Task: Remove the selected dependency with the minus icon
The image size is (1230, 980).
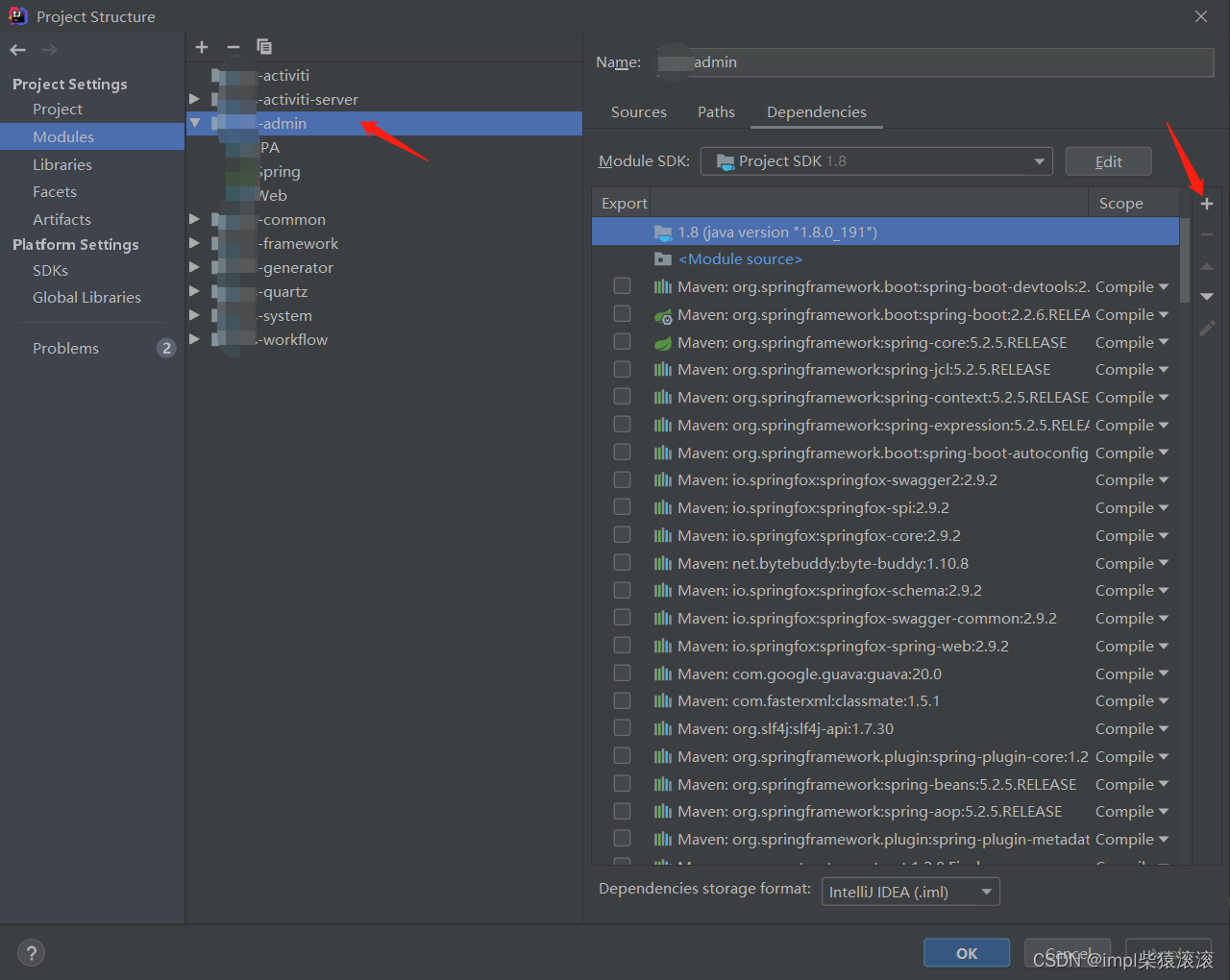Action: click(1207, 234)
